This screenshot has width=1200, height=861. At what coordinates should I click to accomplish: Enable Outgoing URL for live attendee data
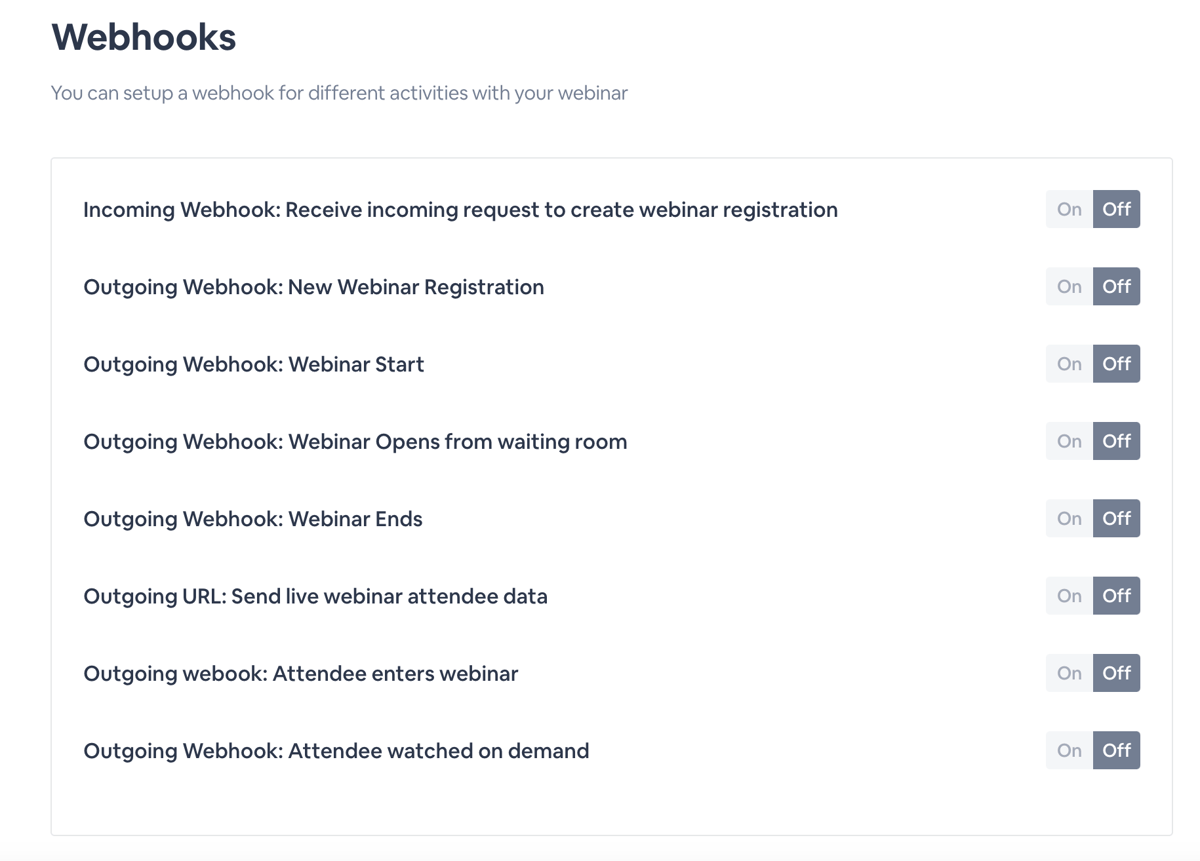pyautogui.click(x=1068, y=595)
